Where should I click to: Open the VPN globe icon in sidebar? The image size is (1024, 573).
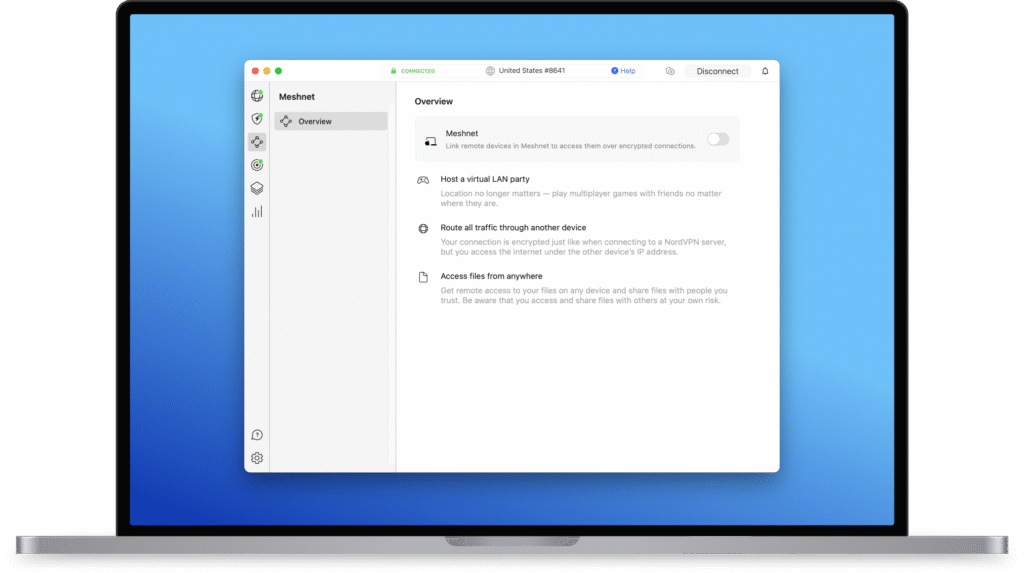(x=257, y=96)
